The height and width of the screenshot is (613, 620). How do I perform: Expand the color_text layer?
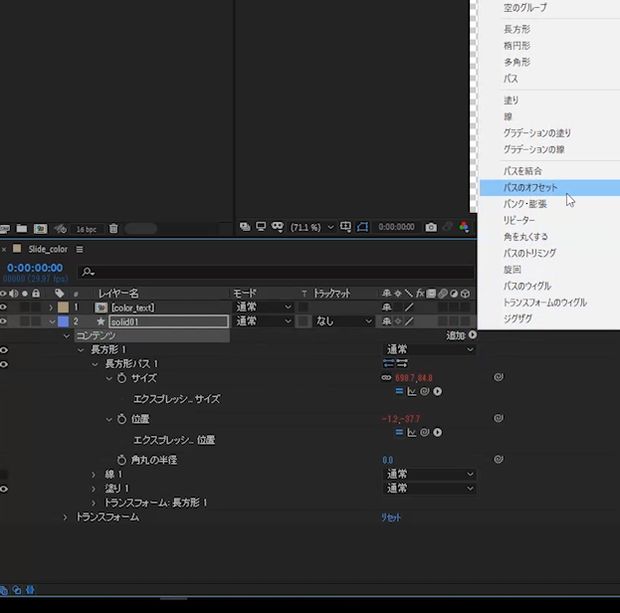point(51,307)
